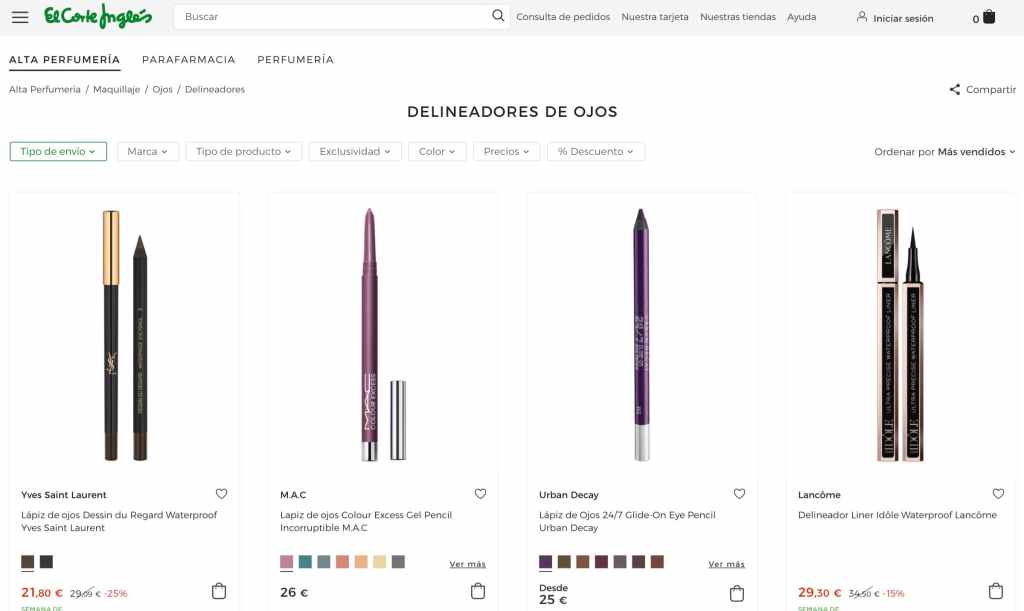The height and width of the screenshot is (611, 1024).
Task: Open the shopping bag cart icon
Action: tap(989, 17)
